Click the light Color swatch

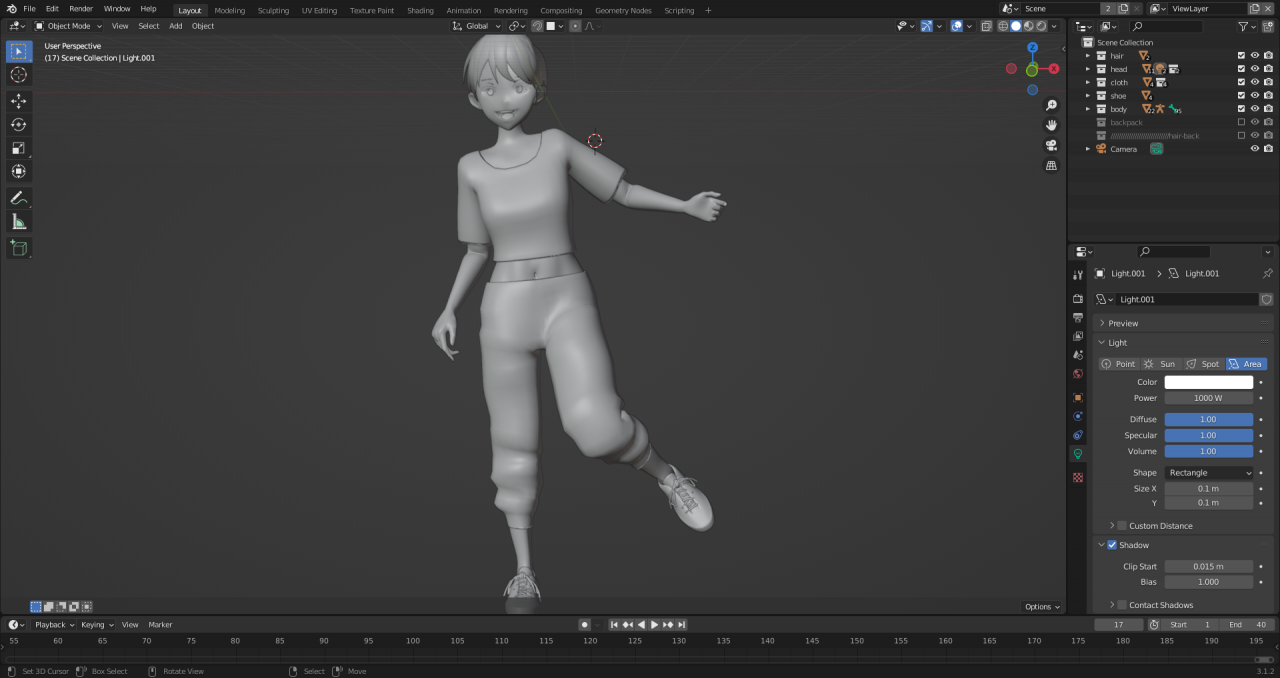pyautogui.click(x=1208, y=382)
